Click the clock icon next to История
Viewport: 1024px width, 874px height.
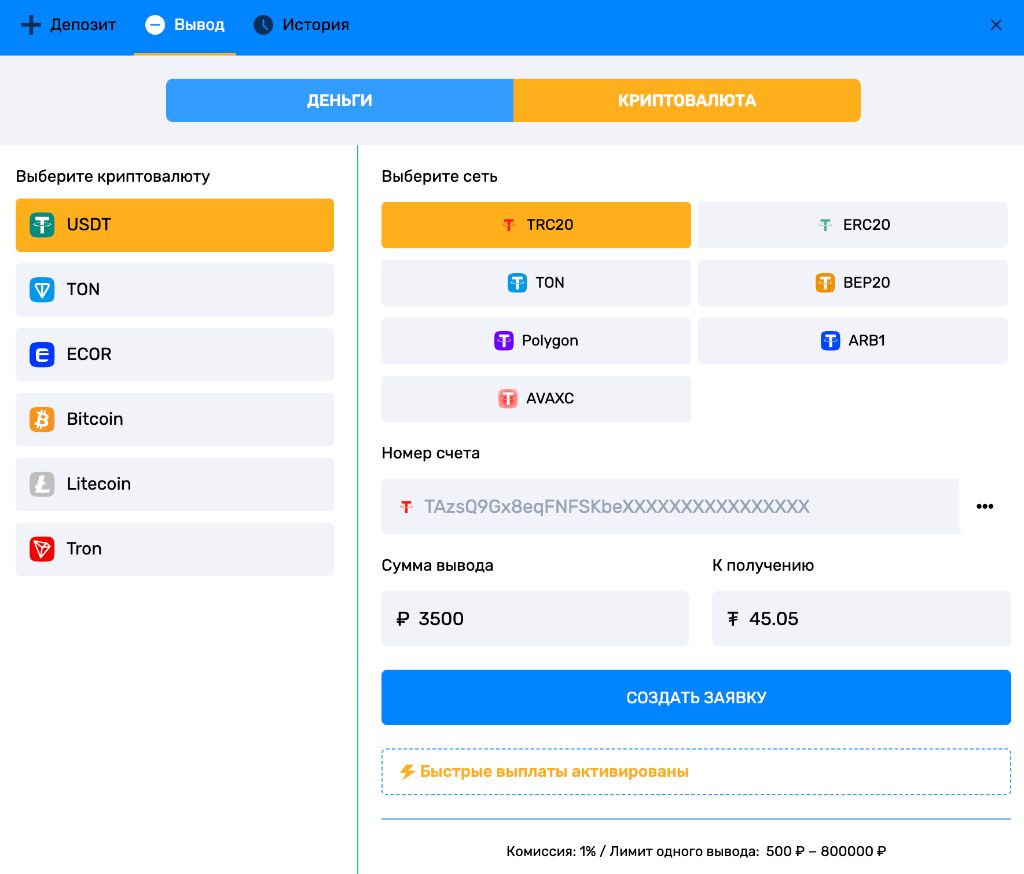point(261,25)
